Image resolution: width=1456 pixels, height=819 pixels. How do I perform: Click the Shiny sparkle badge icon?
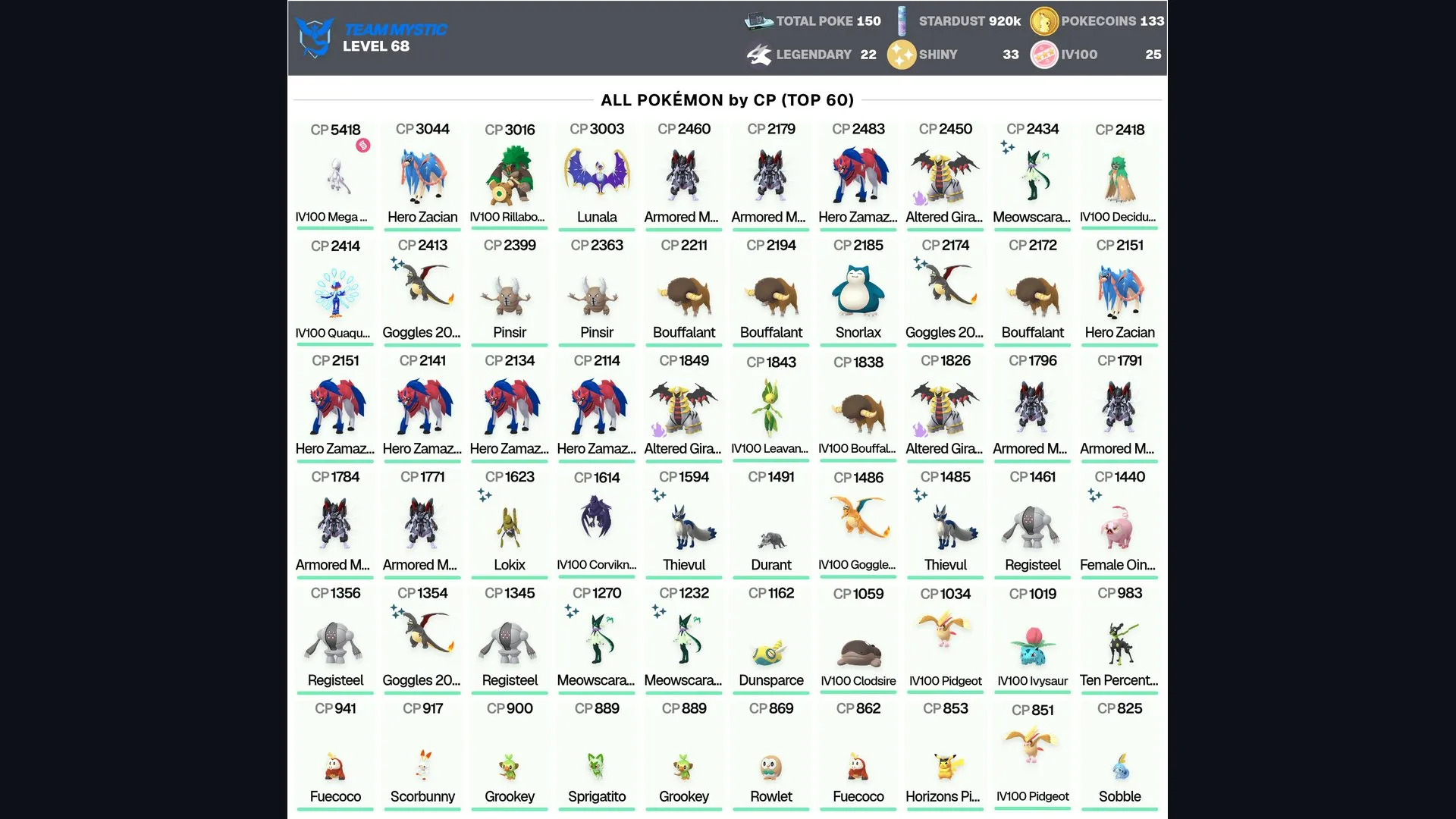click(x=902, y=55)
